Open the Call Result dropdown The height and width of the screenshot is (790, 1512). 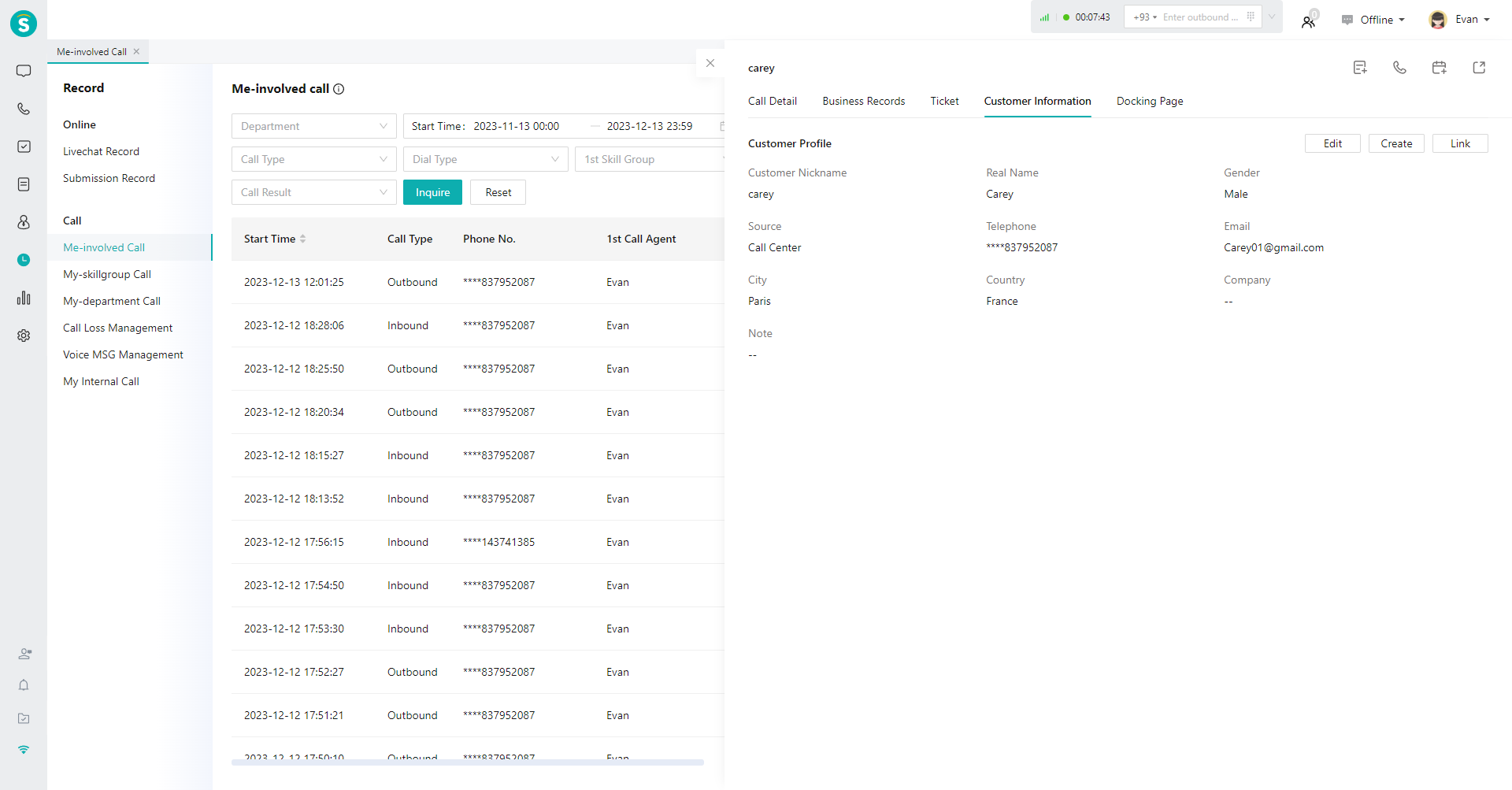tap(313, 192)
